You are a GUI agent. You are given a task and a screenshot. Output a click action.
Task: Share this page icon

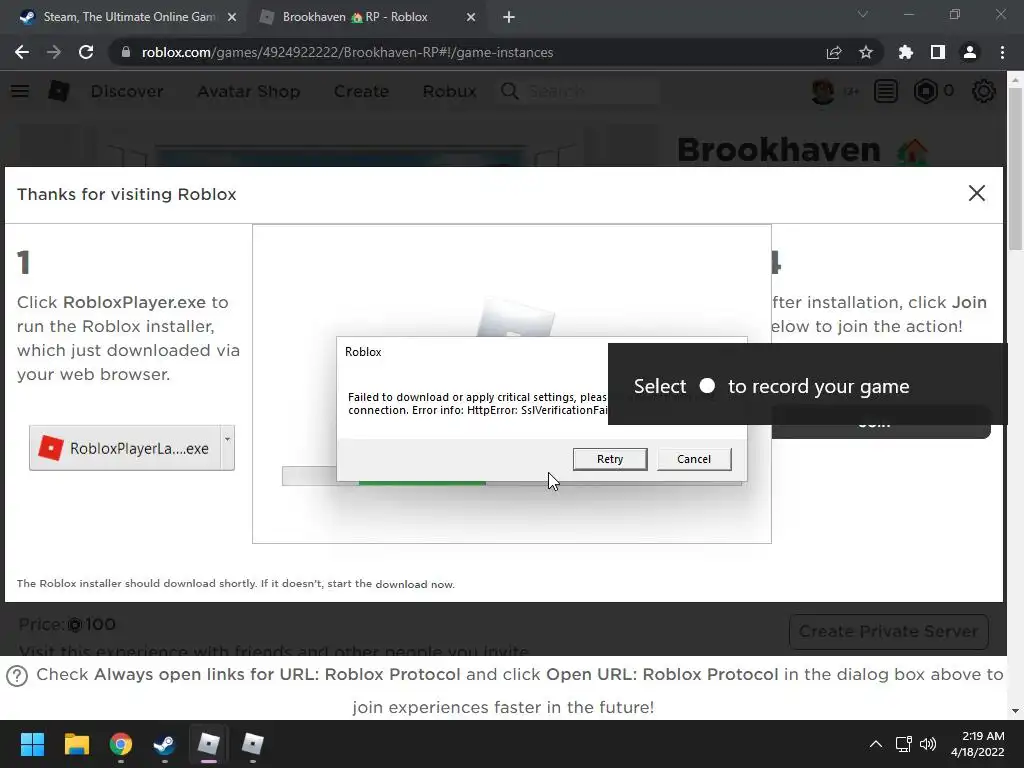(834, 53)
